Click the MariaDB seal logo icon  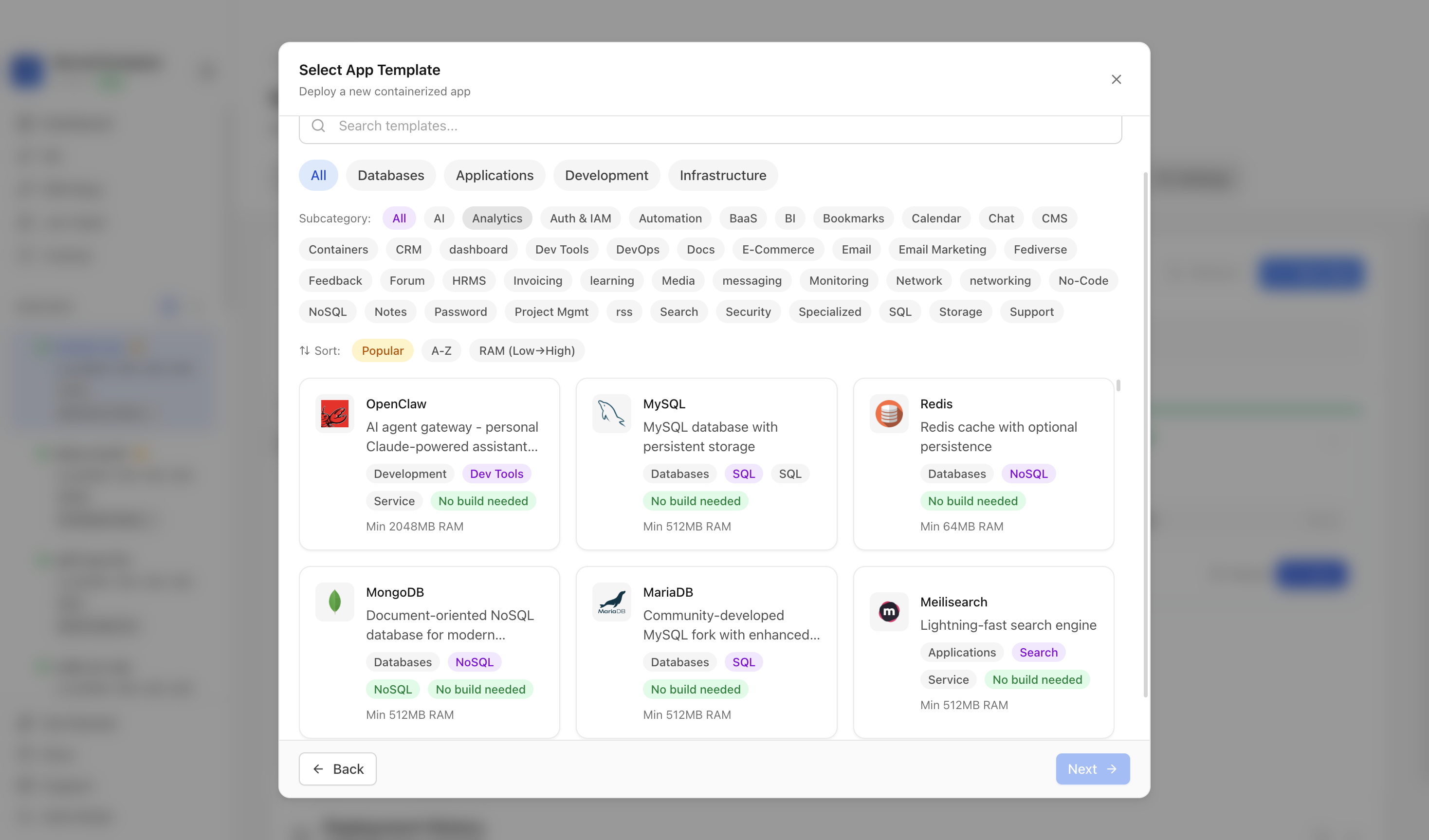[x=611, y=602]
